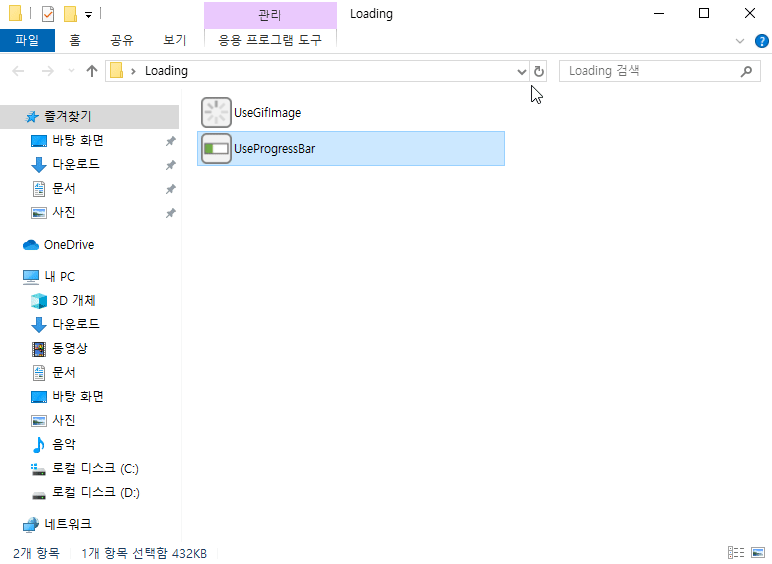Expand the ribbon with the chevron
Screen dimensions: 772x564
tap(740, 41)
